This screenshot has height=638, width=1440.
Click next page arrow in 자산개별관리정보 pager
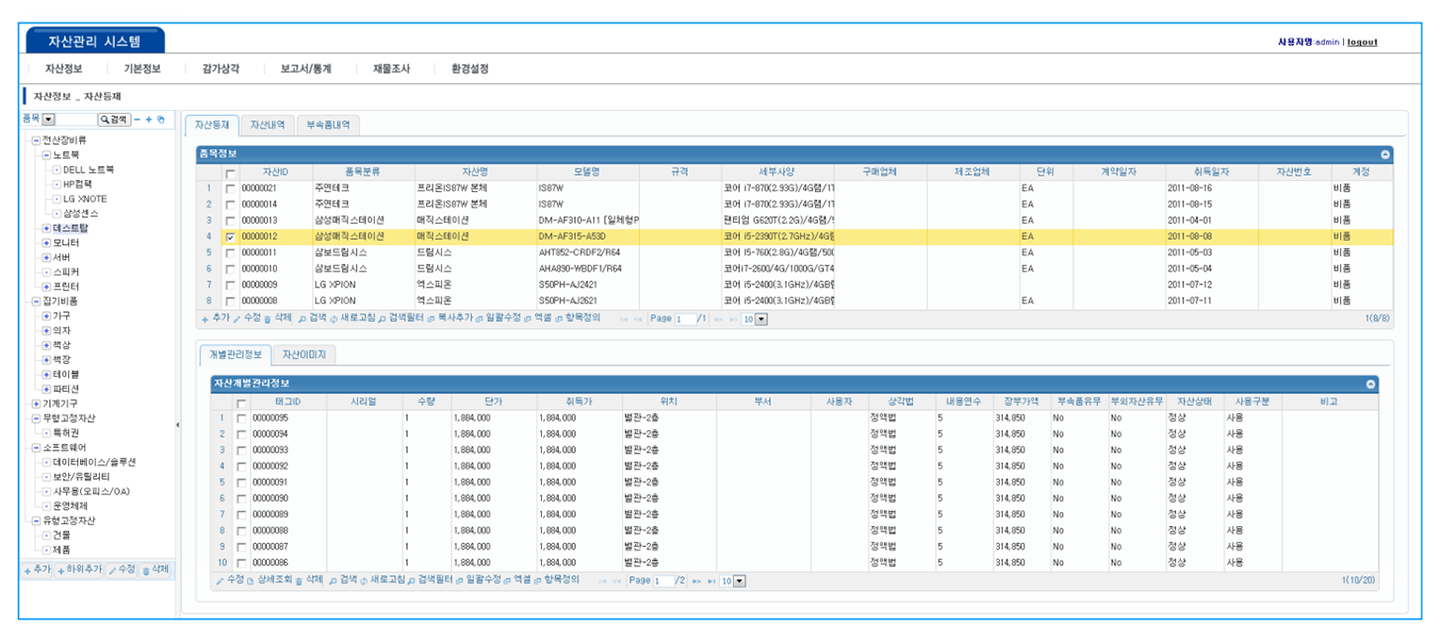tap(697, 580)
